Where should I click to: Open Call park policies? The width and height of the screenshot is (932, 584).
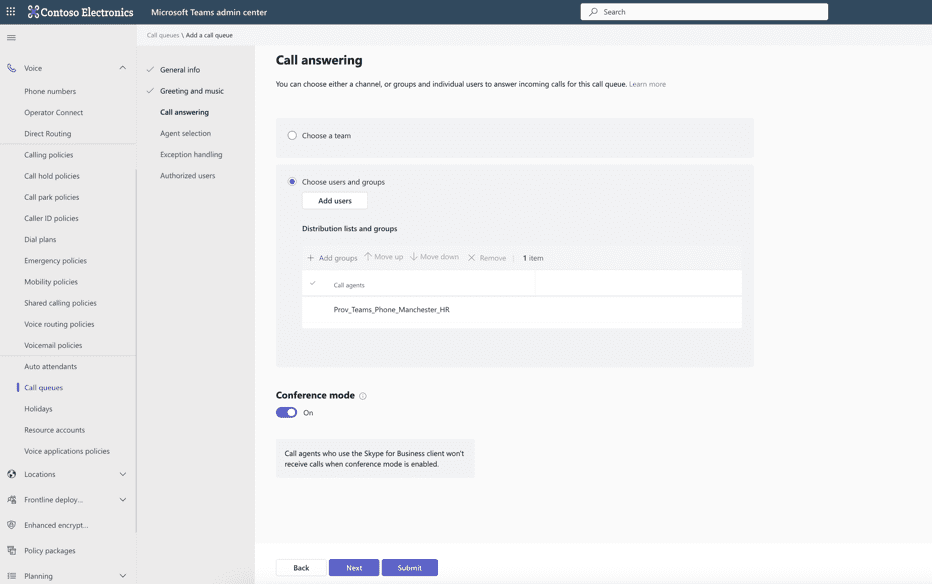tap(51, 197)
